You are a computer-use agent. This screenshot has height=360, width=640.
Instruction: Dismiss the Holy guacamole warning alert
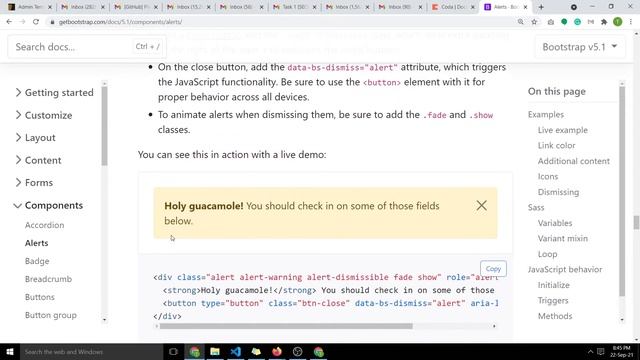[482, 205]
